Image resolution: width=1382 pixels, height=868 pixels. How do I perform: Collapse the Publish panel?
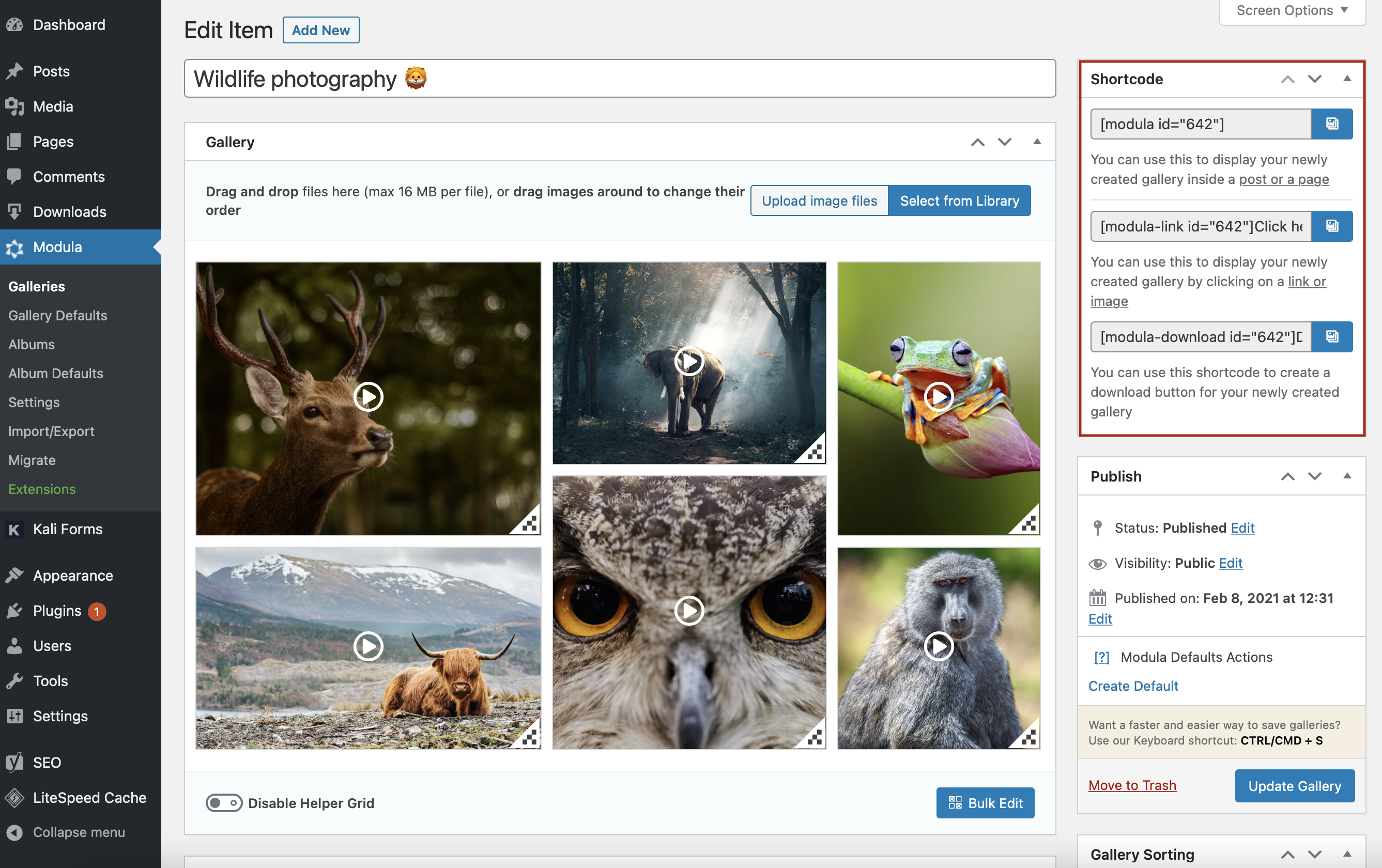point(1347,476)
